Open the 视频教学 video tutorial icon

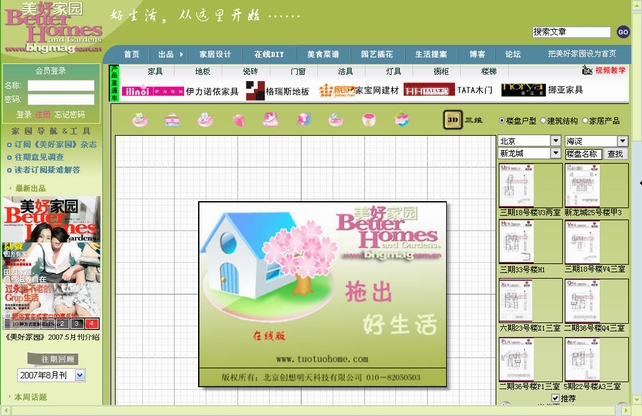tap(587, 70)
